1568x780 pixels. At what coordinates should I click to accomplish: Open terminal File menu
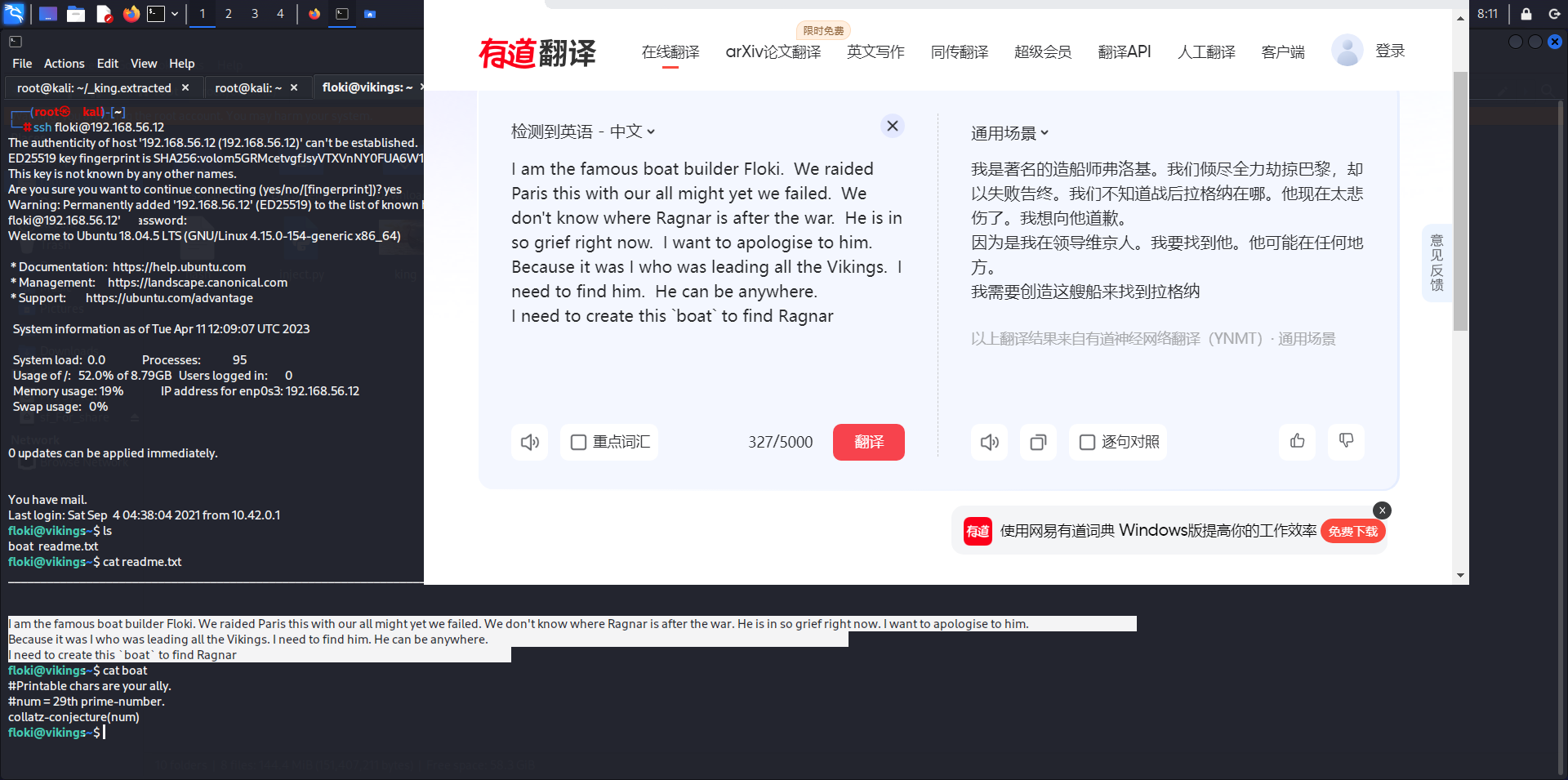tap(22, 64)
